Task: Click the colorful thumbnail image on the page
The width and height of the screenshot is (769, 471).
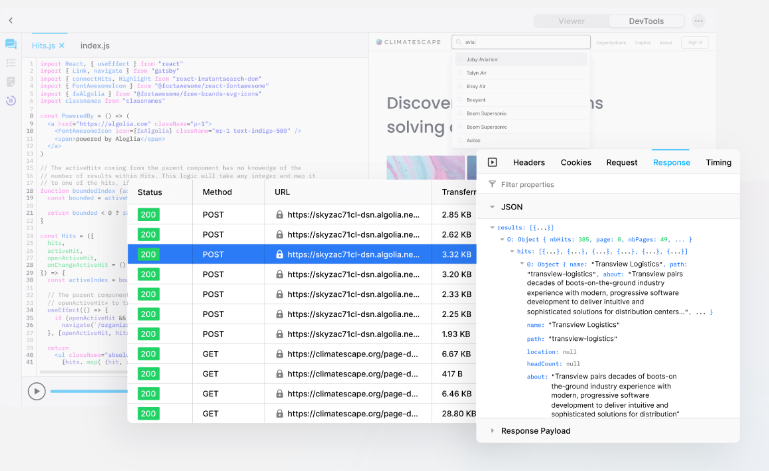Action: coord(426,167)
